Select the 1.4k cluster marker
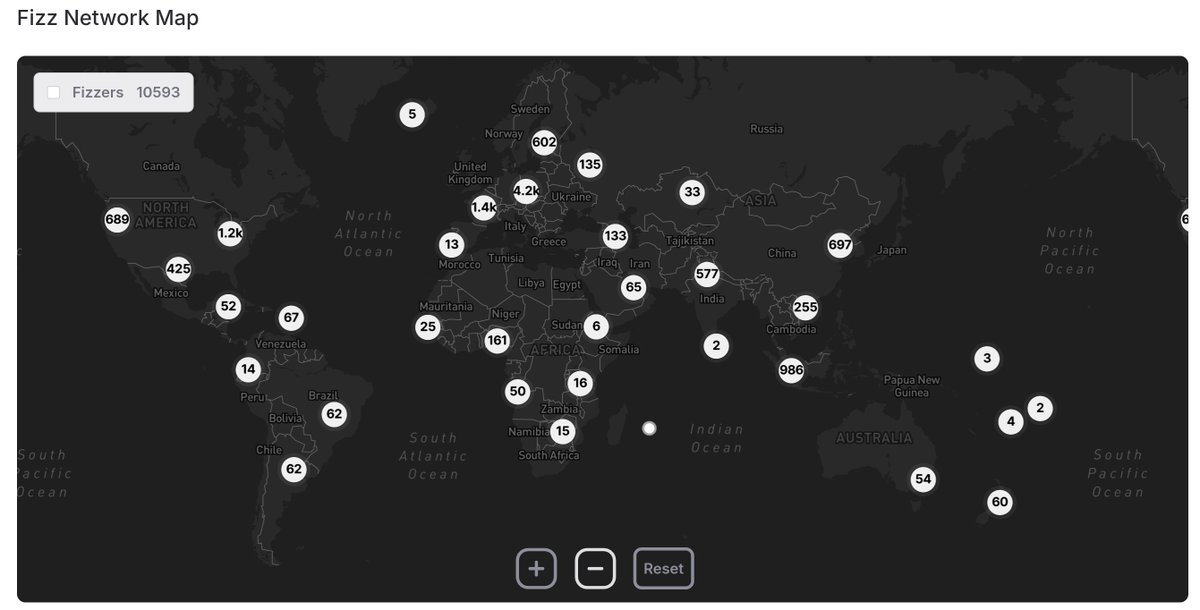 (484, 207)
